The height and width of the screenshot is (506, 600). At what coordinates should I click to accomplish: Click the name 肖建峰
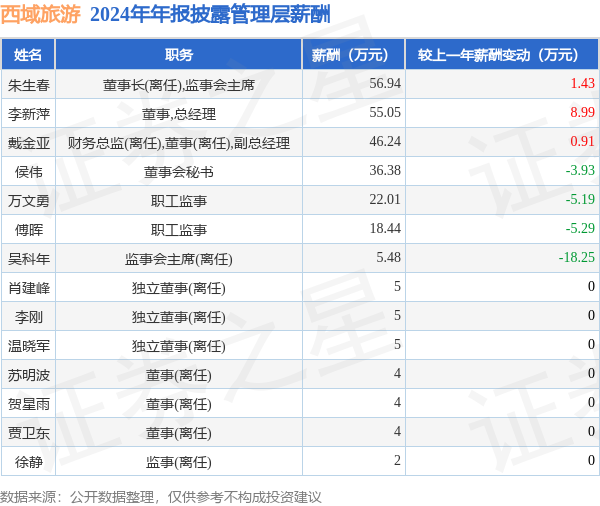coord(29,288)
